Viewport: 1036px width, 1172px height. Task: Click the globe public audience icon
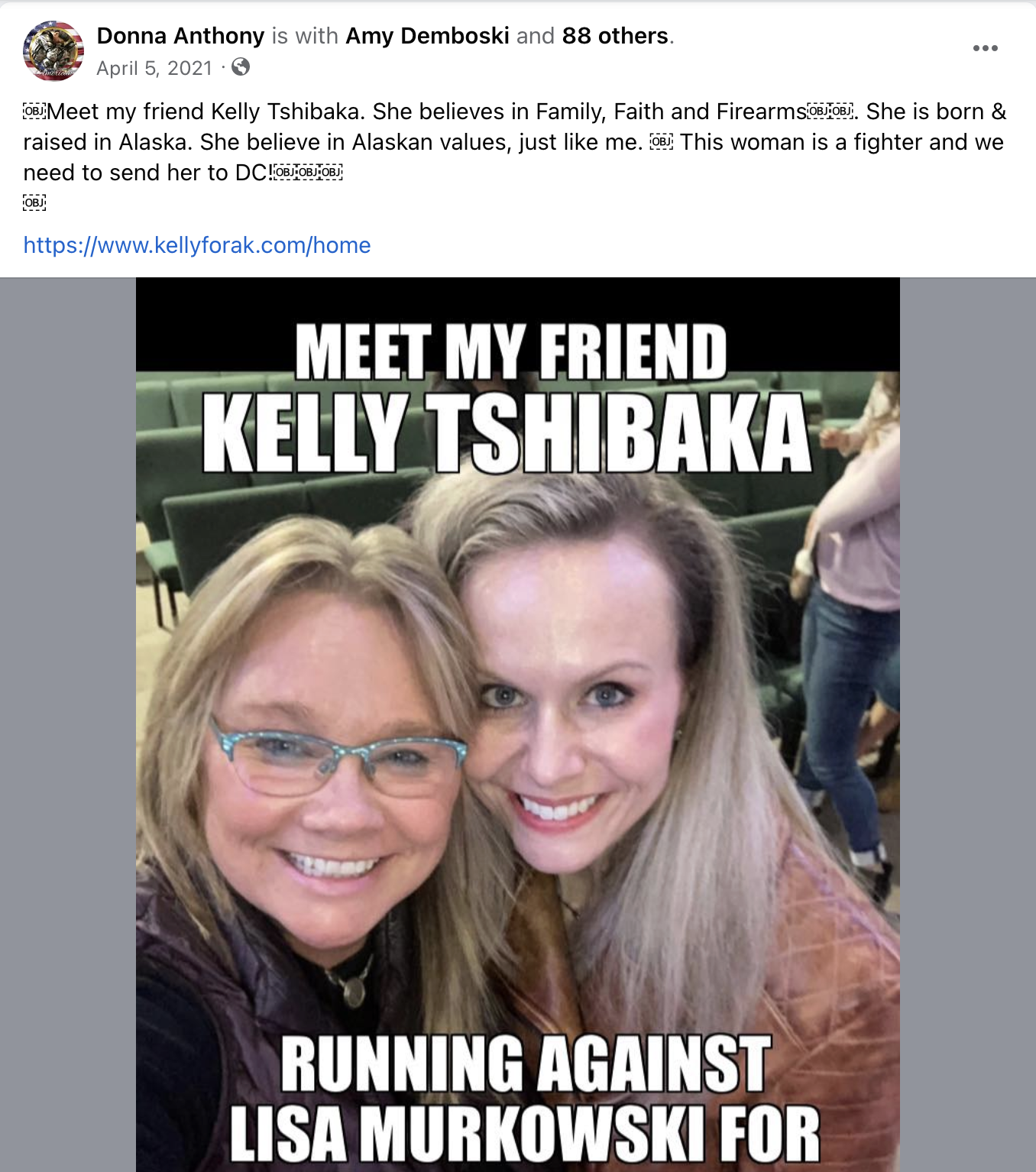pos(241,67)
